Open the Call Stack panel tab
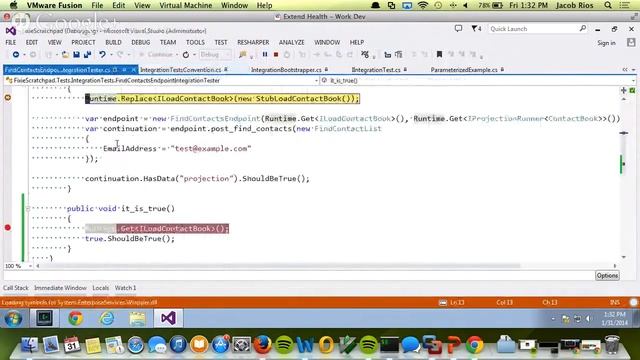640x360 pixels. [16, 288]
